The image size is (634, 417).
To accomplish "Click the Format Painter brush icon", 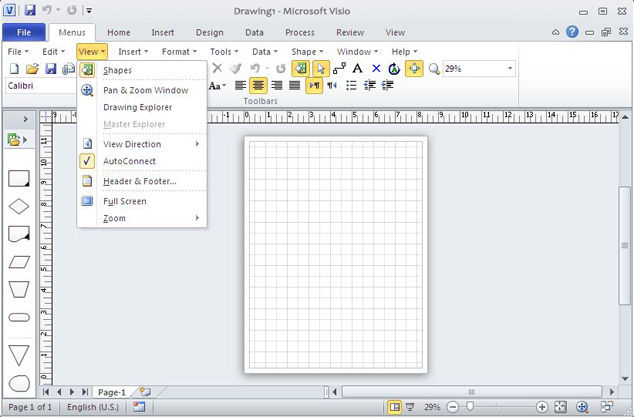I will coord(235,68).
